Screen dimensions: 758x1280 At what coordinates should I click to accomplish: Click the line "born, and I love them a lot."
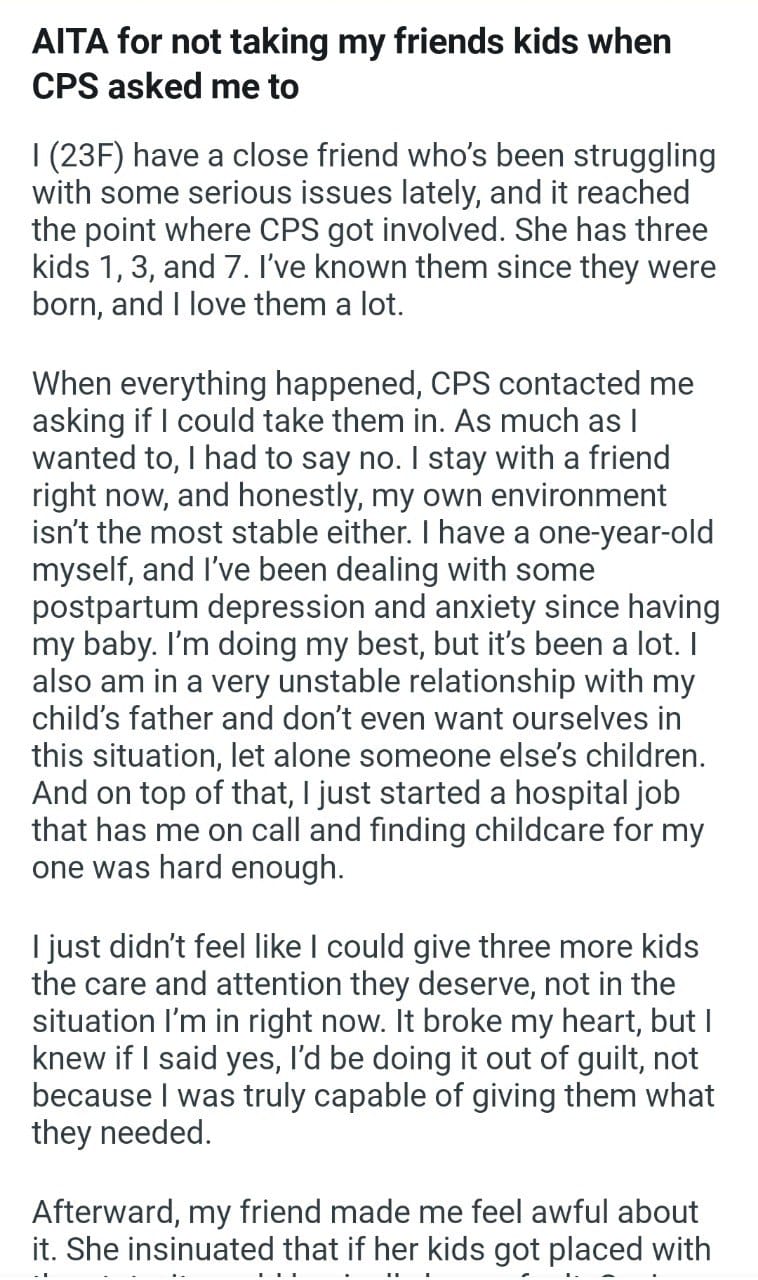[218, 306]
